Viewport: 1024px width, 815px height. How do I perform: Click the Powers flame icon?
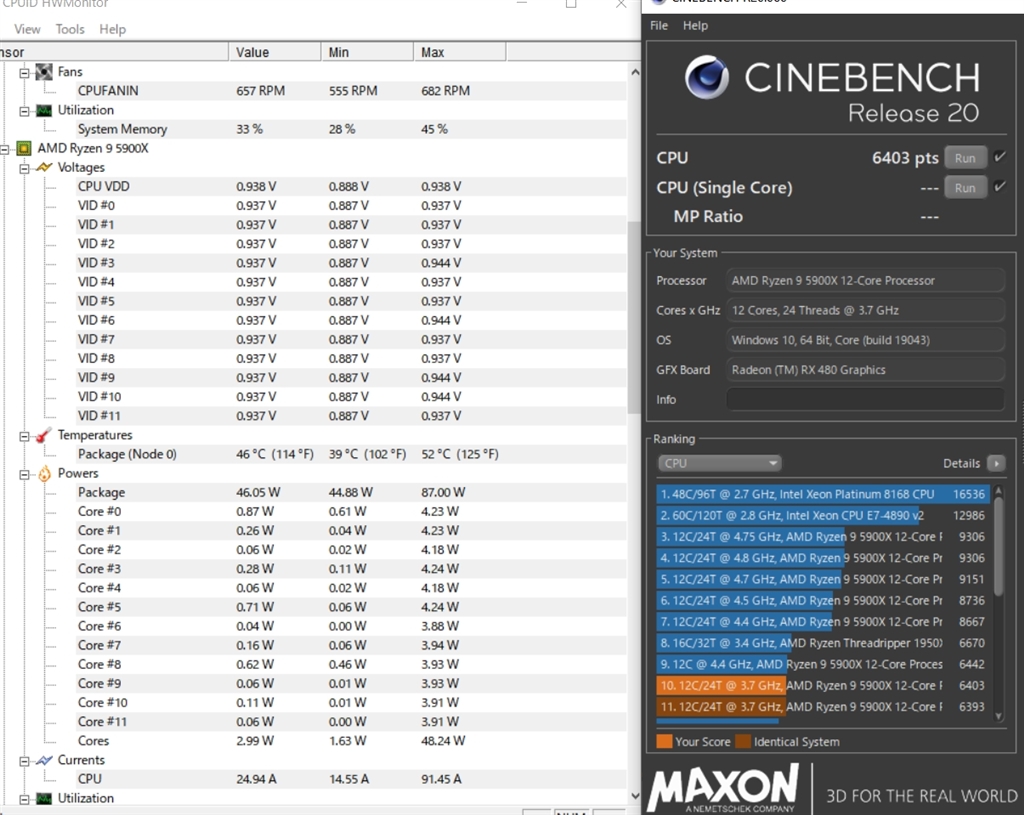(44, 473)
